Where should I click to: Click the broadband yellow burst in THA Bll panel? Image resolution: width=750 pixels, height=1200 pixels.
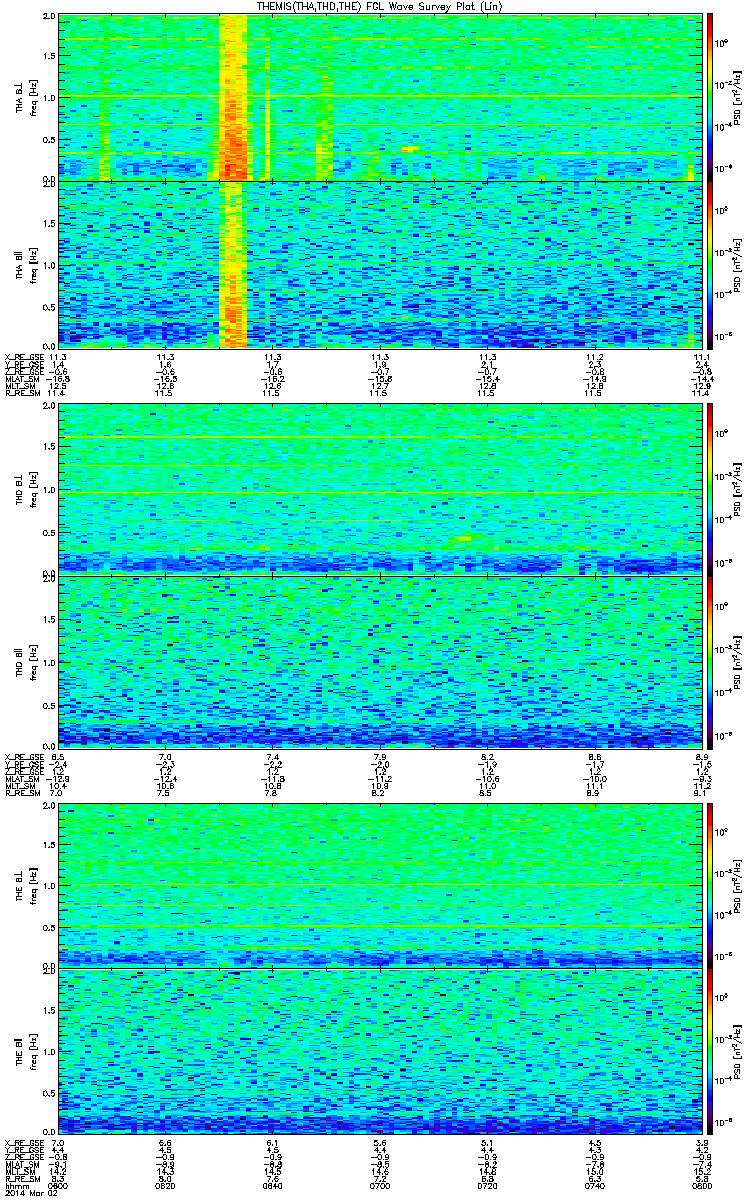click(233, 264)
